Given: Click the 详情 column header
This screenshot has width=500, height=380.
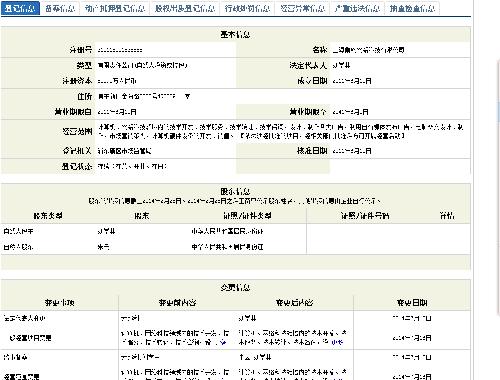Looking at the screenshot, I should pos(447,216).
